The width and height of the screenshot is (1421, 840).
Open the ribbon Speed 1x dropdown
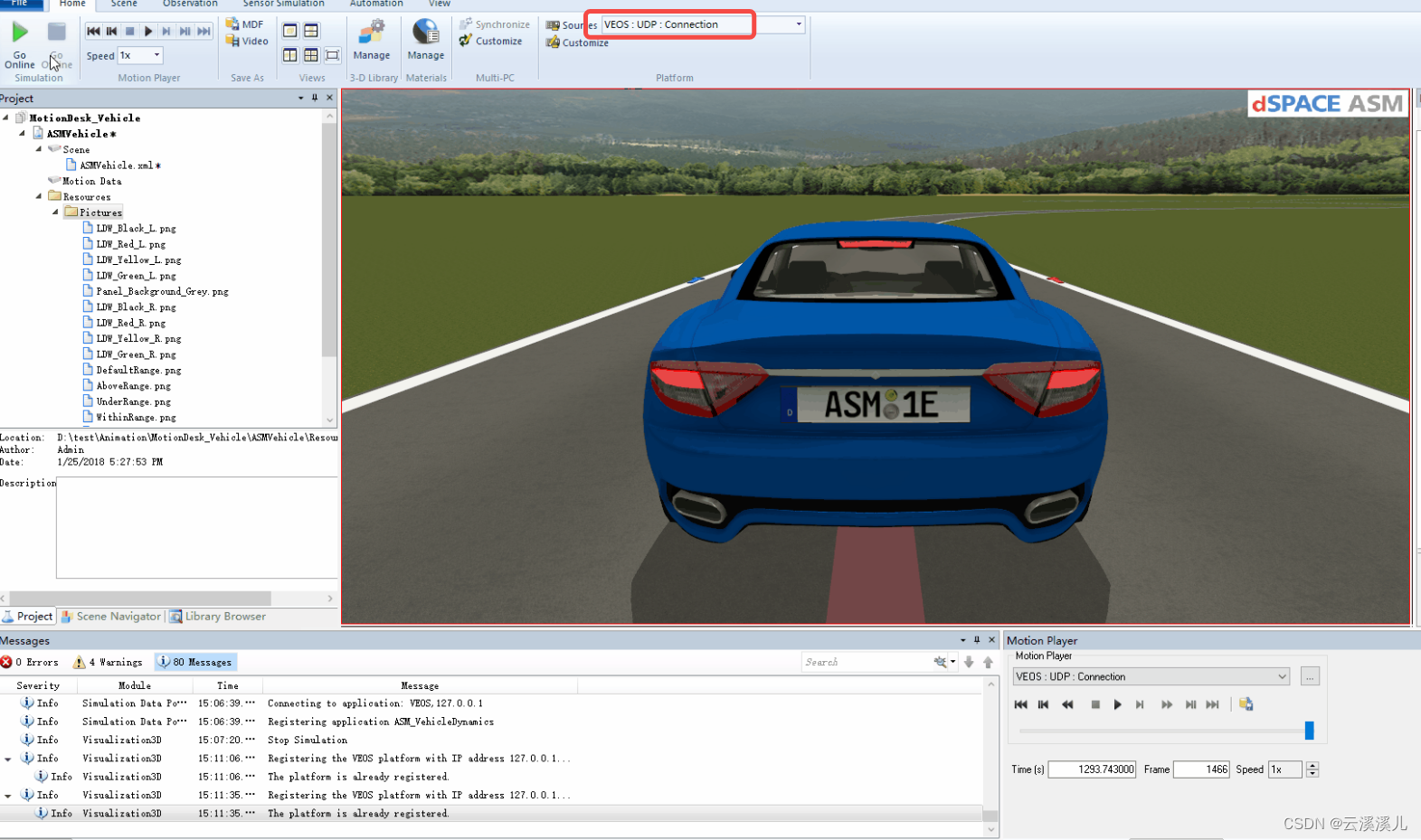pos(156,55)
